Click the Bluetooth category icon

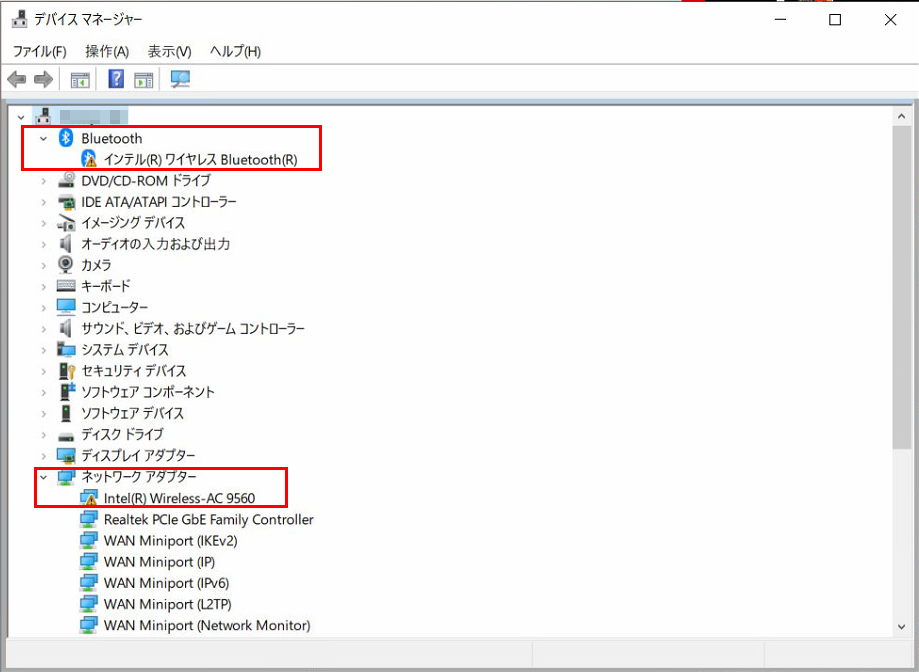pyautogui.click(x=66, y=138)
